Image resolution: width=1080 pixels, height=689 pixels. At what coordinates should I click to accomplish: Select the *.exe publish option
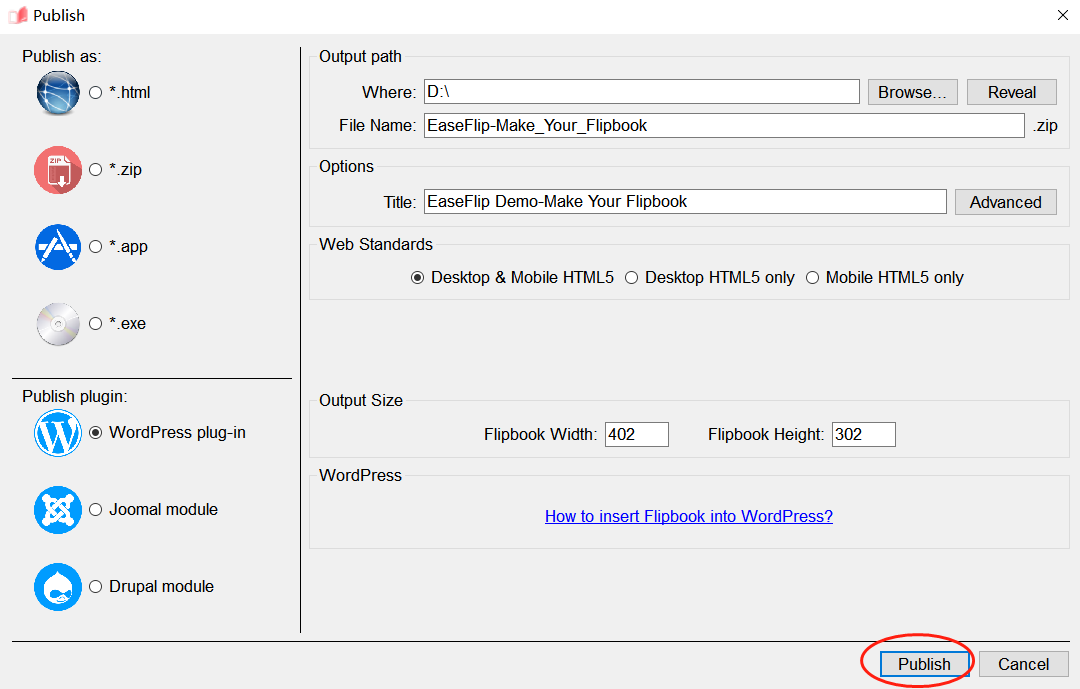(96, 324)
